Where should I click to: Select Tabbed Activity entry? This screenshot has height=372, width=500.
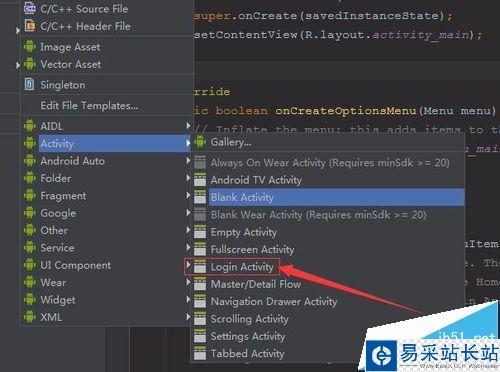click(x=247, y=353)
